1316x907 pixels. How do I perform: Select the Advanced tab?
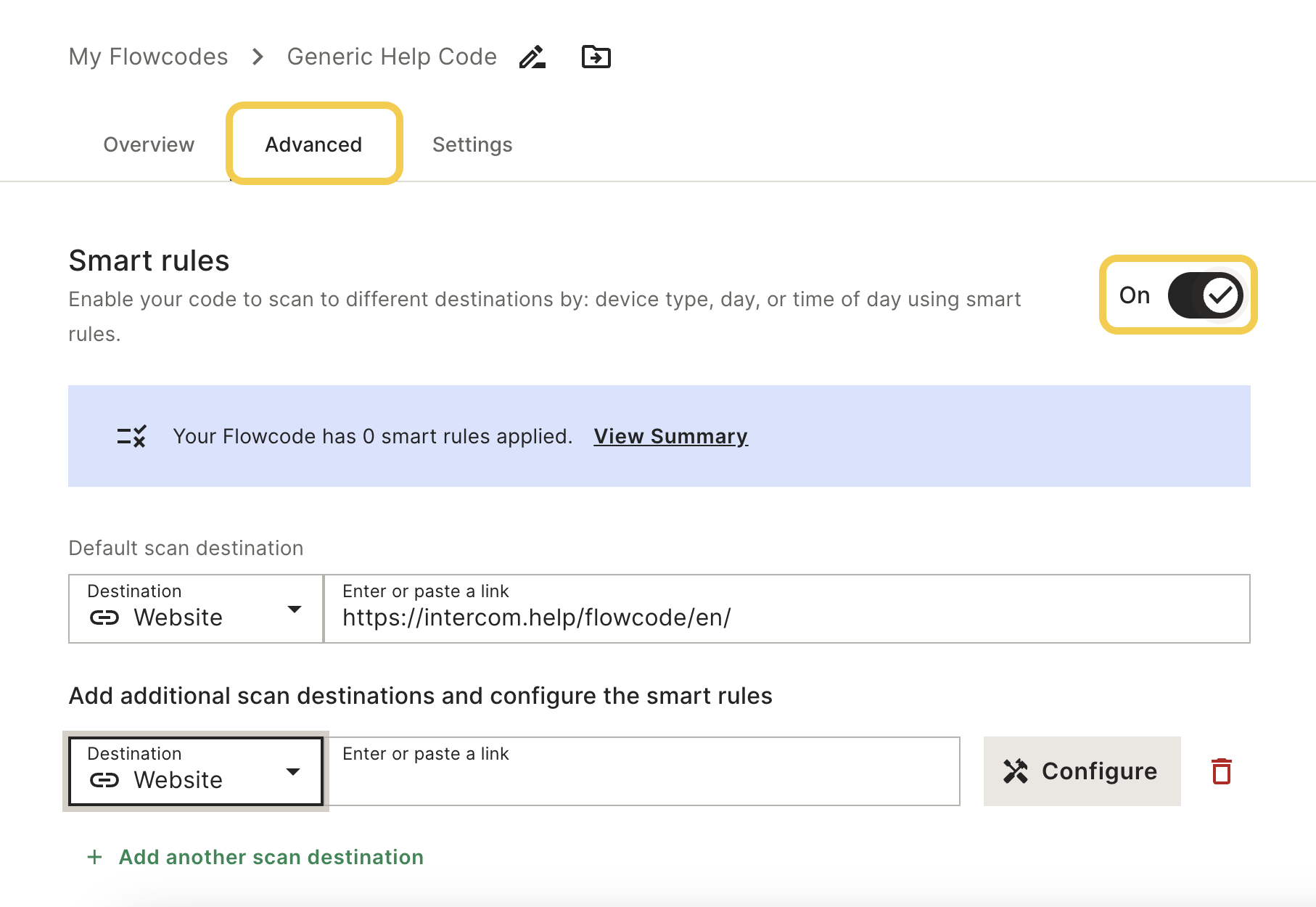313,144
